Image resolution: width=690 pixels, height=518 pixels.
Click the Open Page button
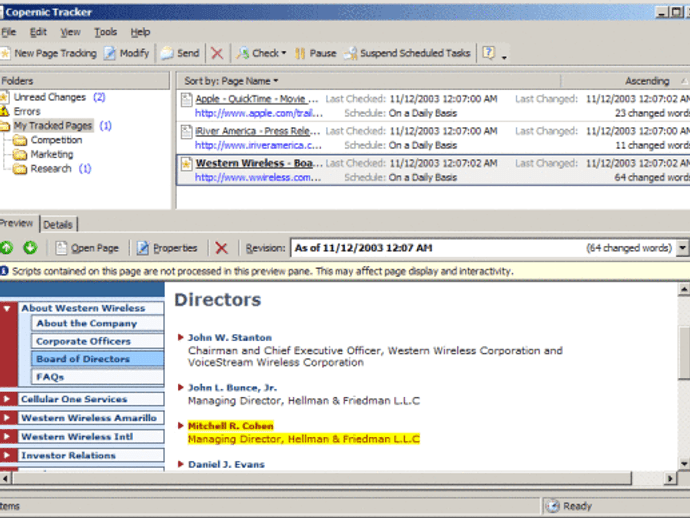pos(87,248)
